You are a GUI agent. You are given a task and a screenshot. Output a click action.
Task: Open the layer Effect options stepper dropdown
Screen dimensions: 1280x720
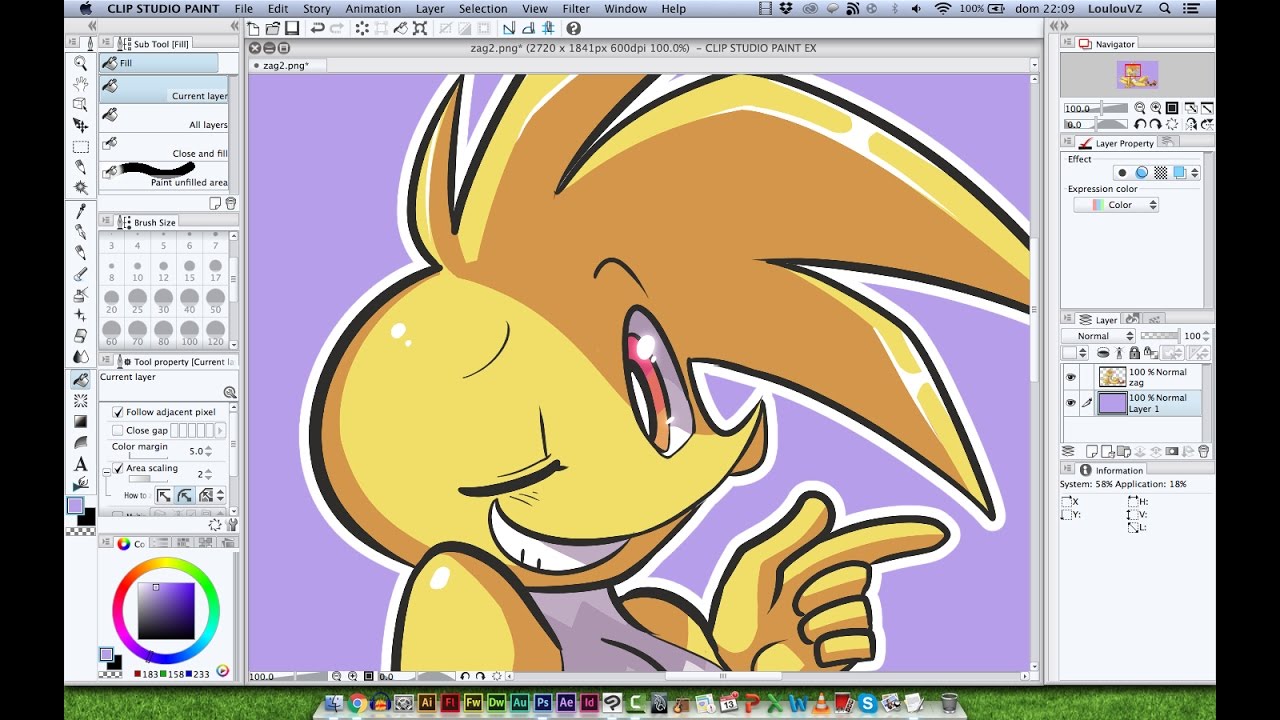pyautogui.click(x=1194, y=173)
